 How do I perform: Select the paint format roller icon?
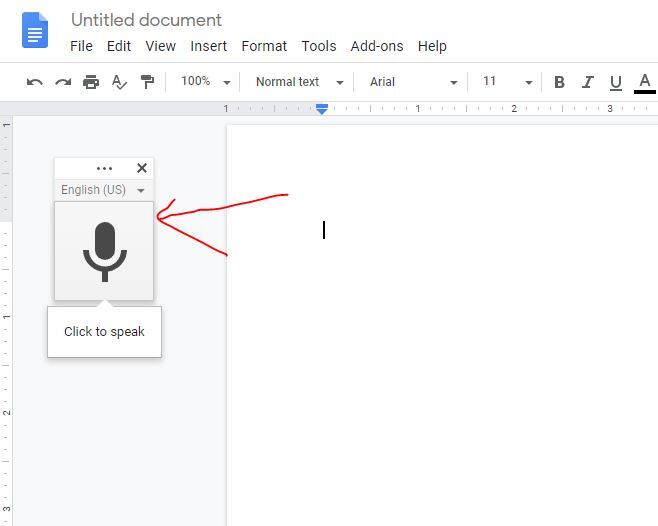147,82
